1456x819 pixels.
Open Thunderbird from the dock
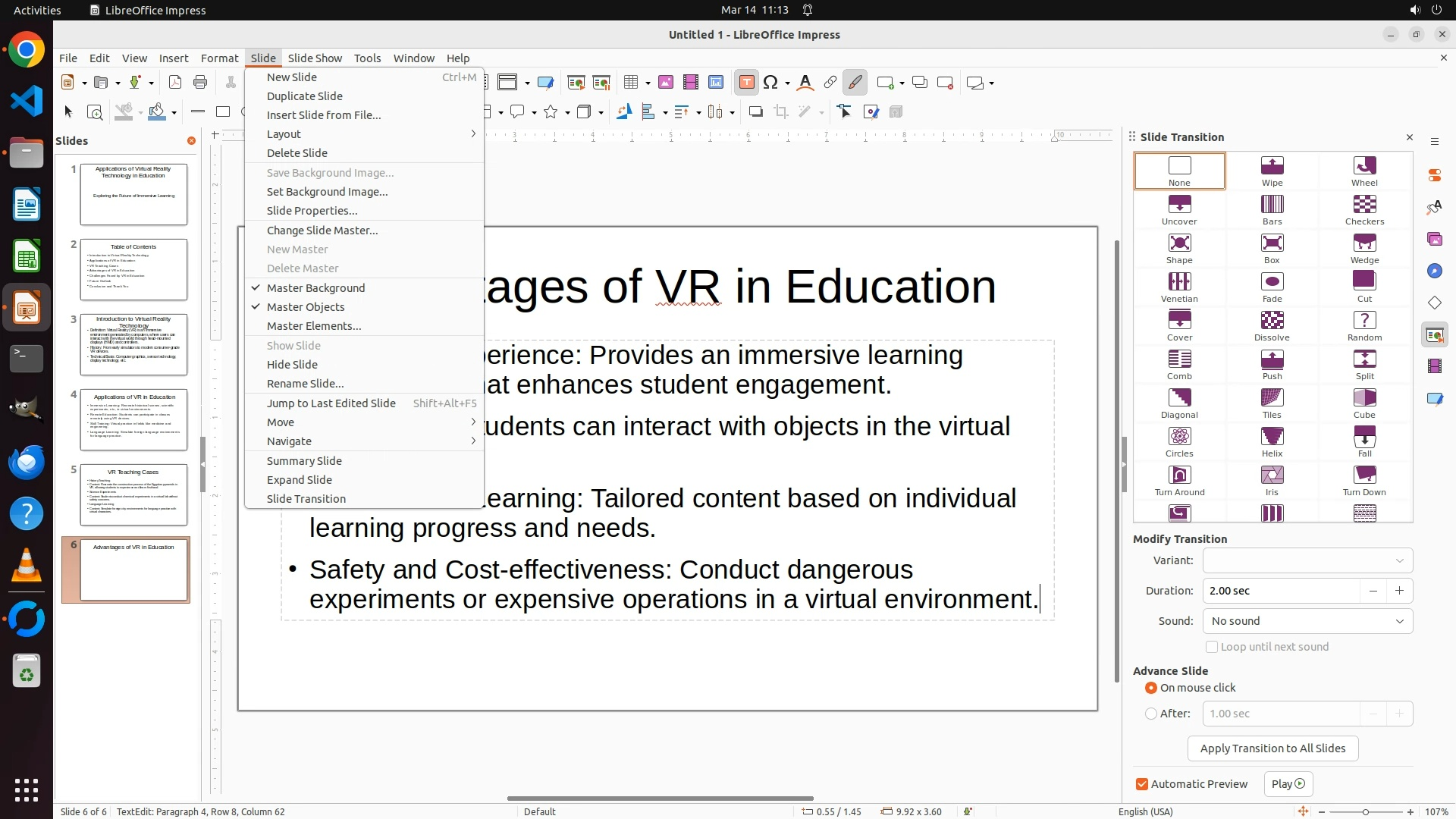tap(27, 463)
